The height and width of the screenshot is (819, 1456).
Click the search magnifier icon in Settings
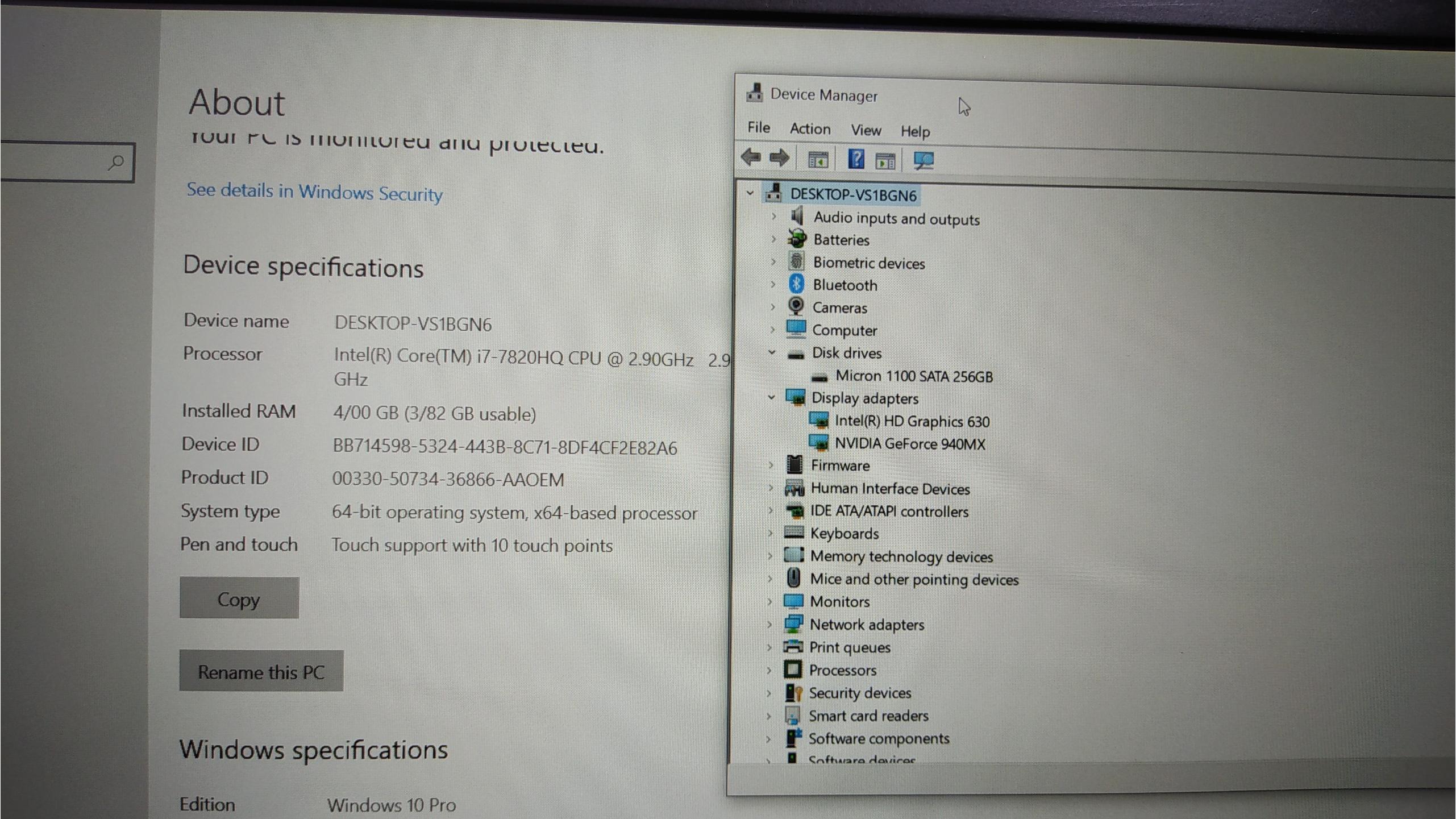[x=116, y=163]
